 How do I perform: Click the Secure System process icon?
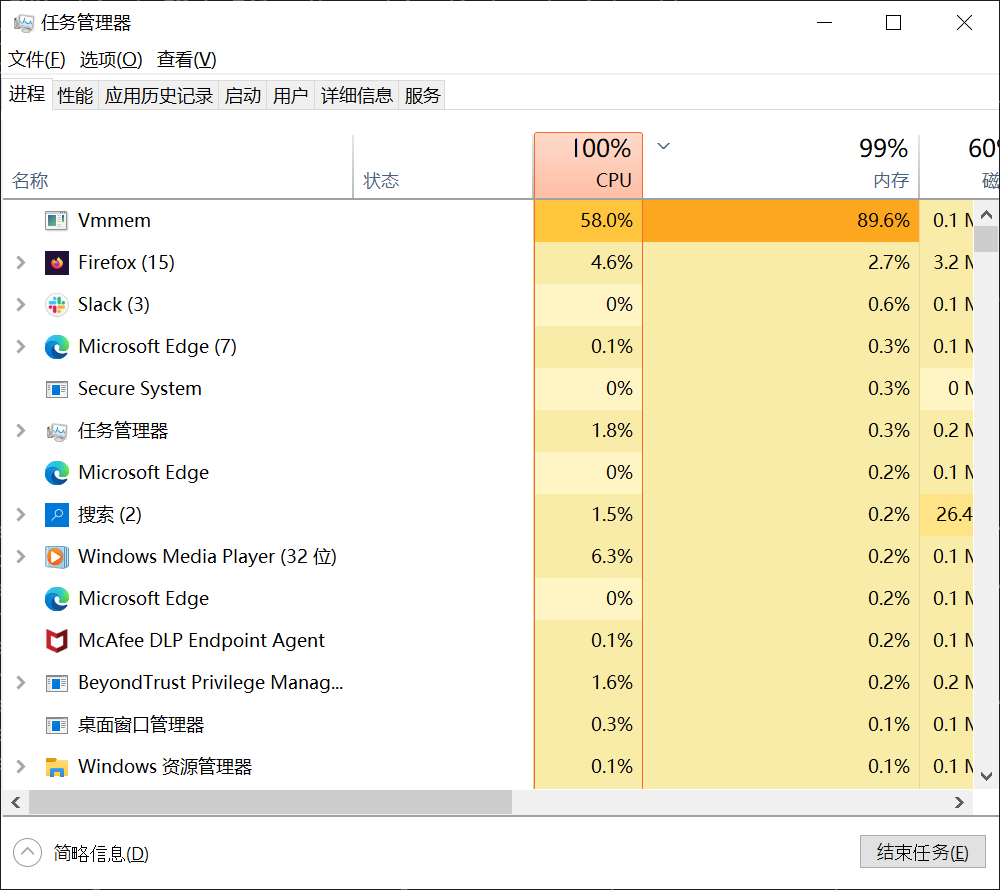(x=56, y=389)
